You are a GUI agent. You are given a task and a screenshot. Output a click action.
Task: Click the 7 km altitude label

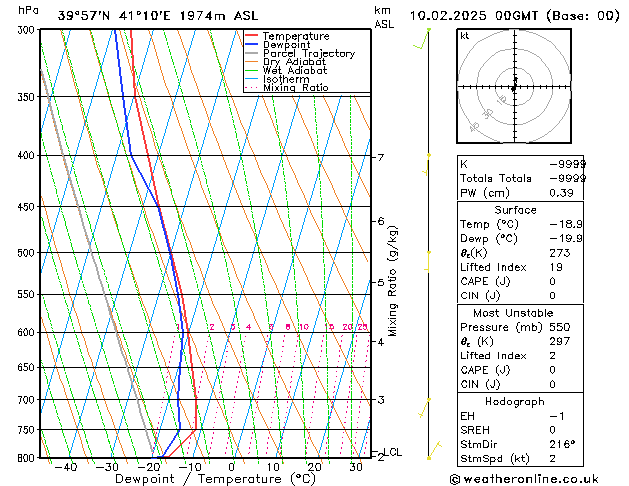tap(381, 157)
